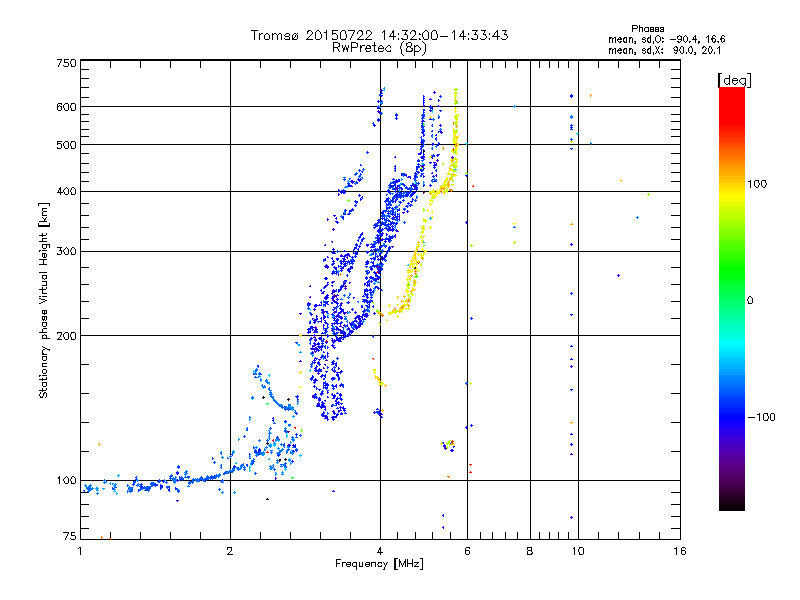Click the y-axis '75' tick label
800x600 pixels.
tap(70, 536)
